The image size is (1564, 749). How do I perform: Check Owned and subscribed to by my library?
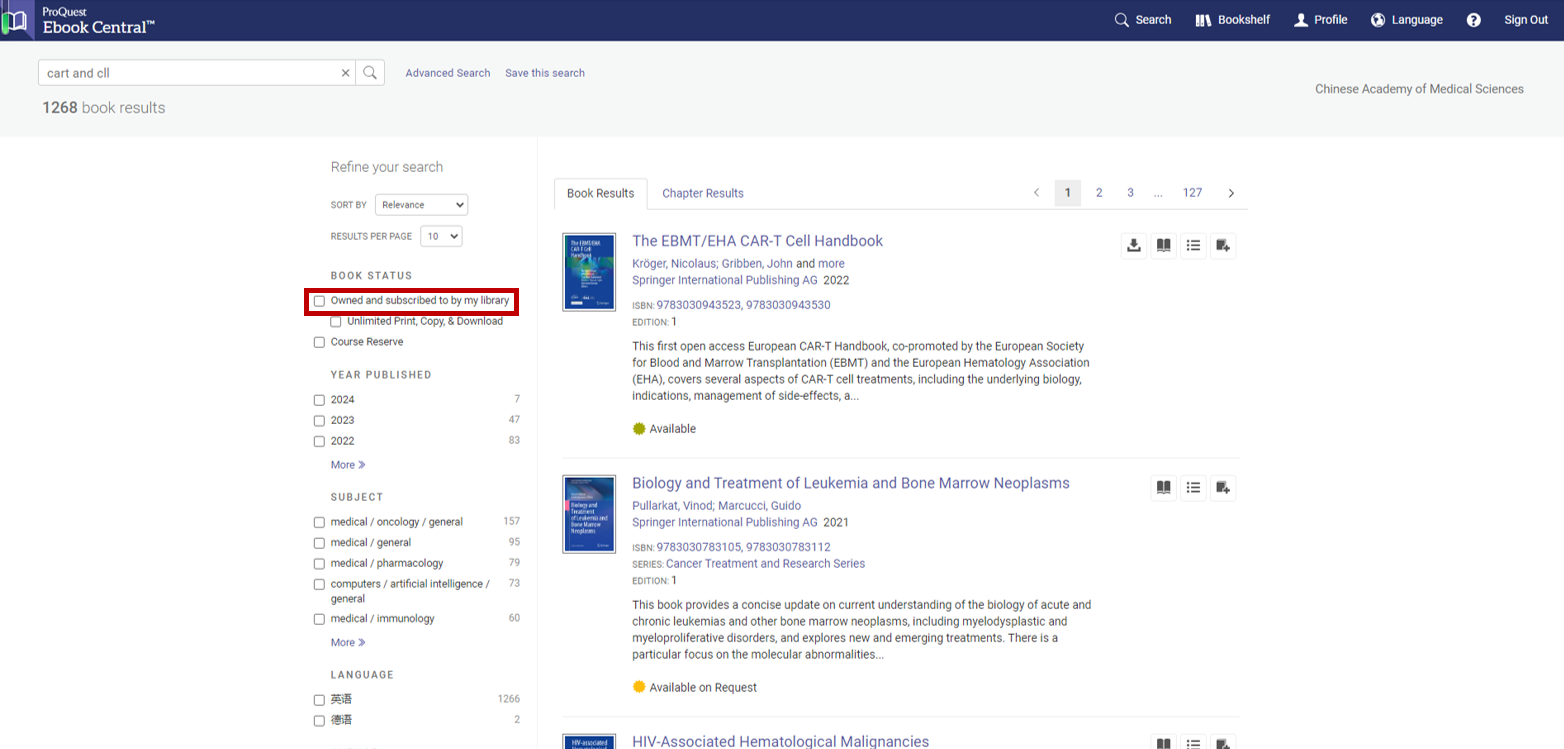tap(320, 301)
